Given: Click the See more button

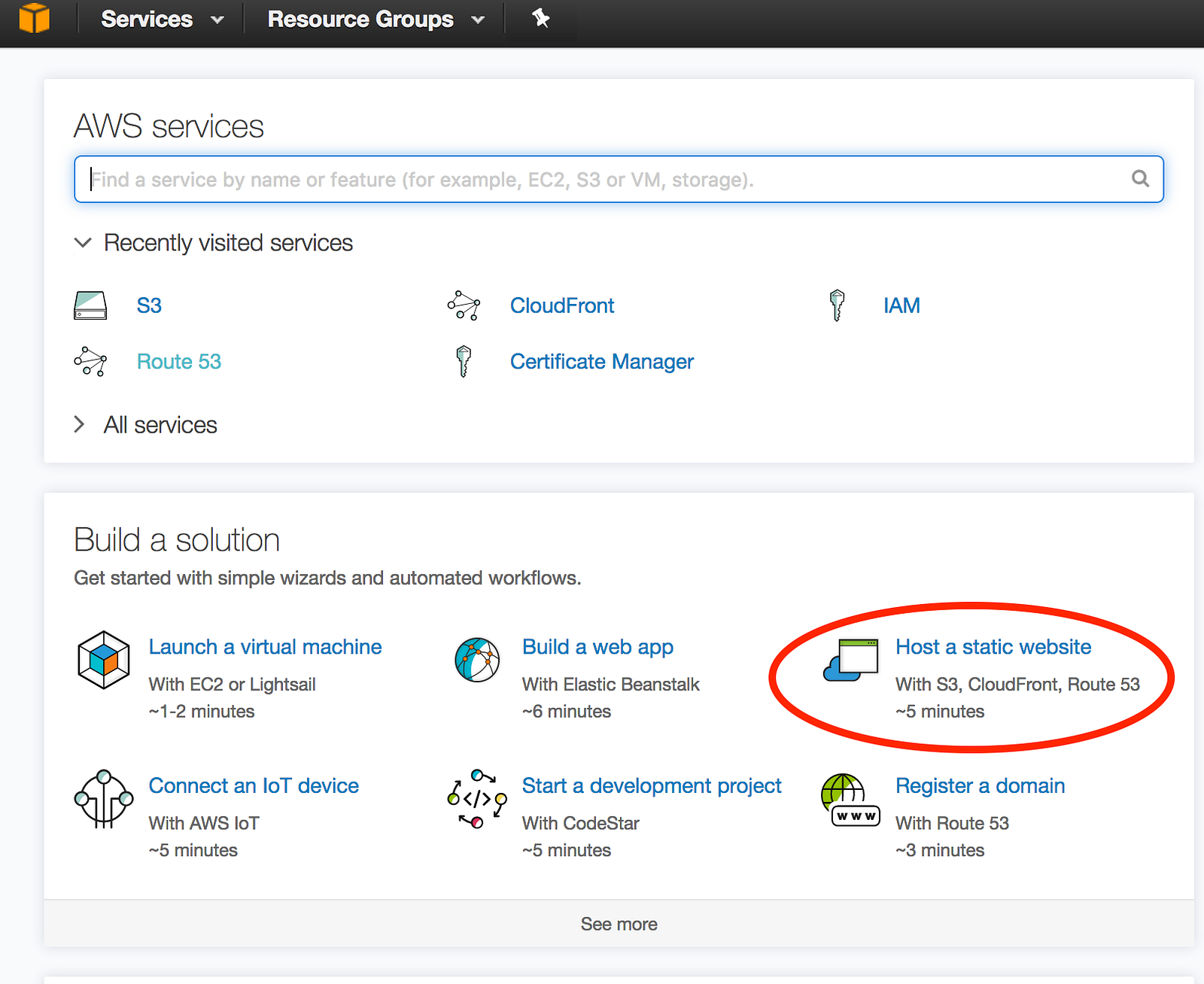Looking at the screenshot, I should click(x=619, y=924).
